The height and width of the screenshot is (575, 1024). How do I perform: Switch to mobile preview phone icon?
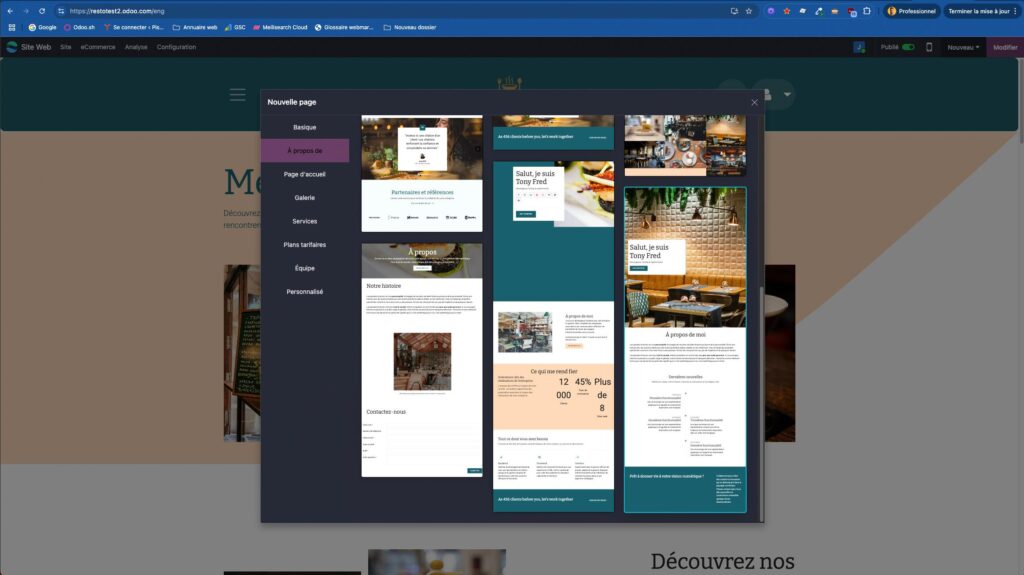[929, 47]
